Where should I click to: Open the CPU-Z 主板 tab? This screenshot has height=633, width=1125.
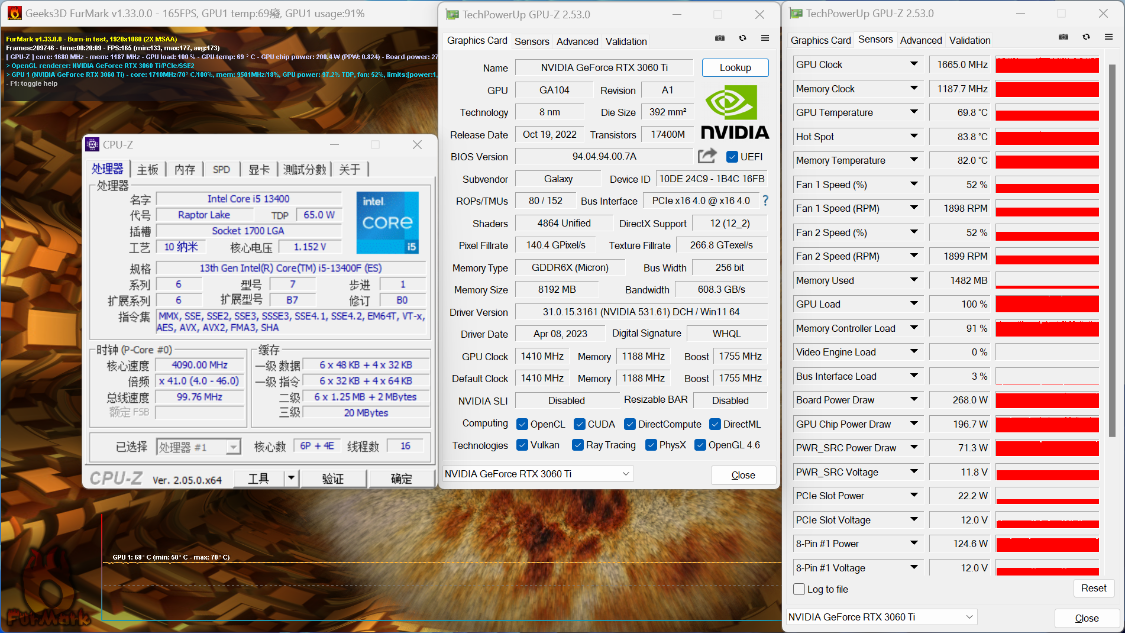[x=148, y=169]
